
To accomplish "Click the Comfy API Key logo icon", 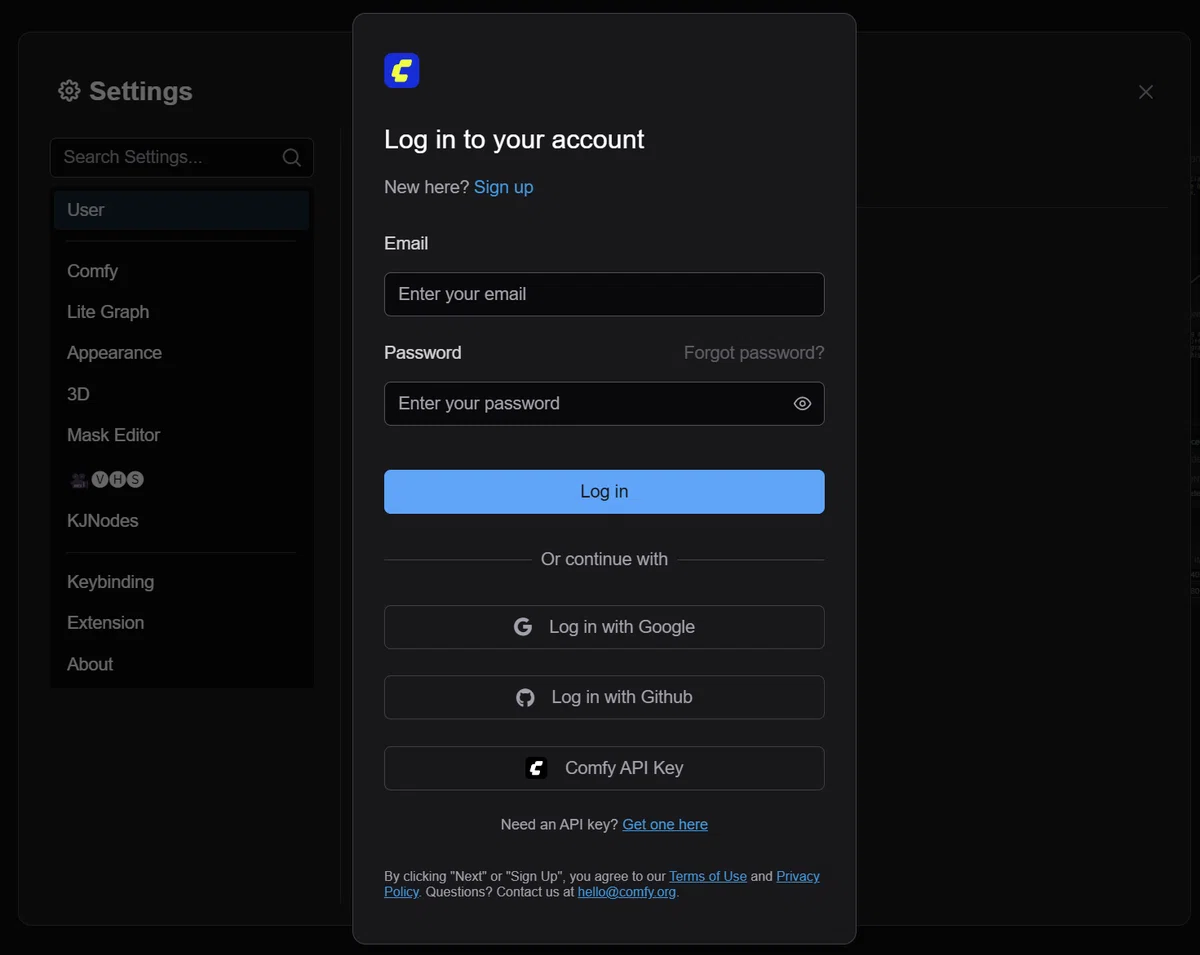I will tap(536, 768).
